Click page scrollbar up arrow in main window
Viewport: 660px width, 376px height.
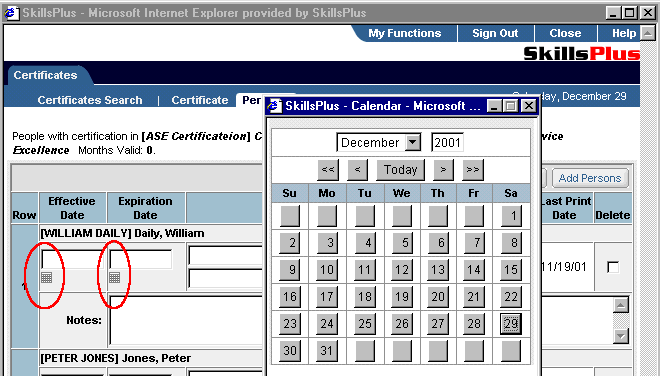pos(647,33)
